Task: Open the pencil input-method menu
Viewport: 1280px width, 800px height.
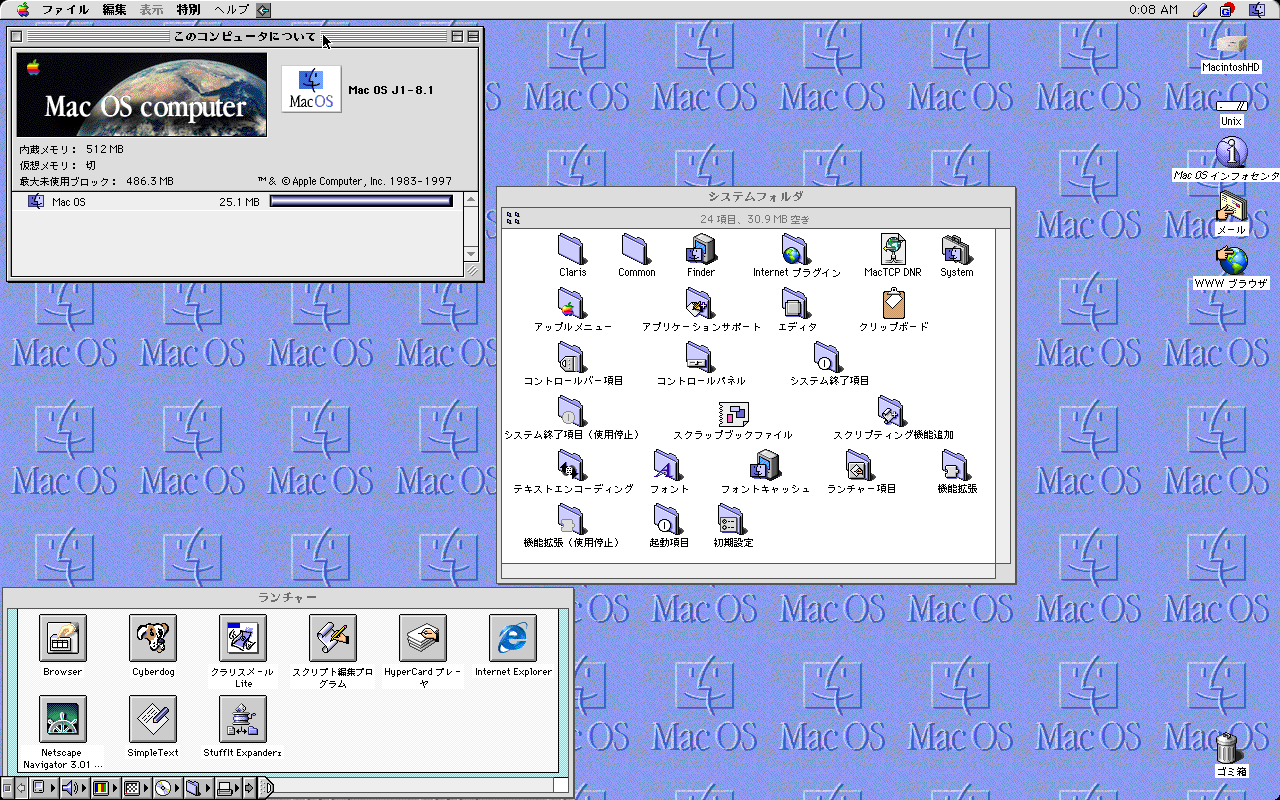Action: pos(1199,10)
